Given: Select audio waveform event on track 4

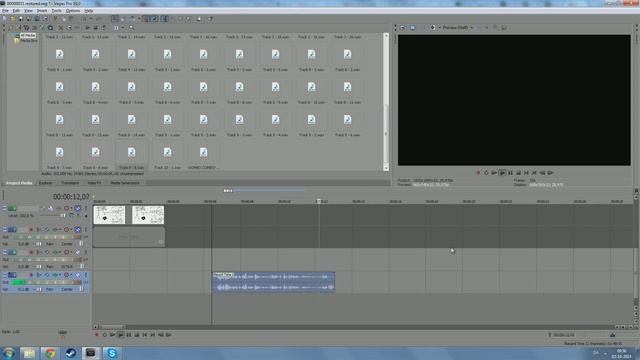Looking at the screenshot, I should click(x=273, y=282).
